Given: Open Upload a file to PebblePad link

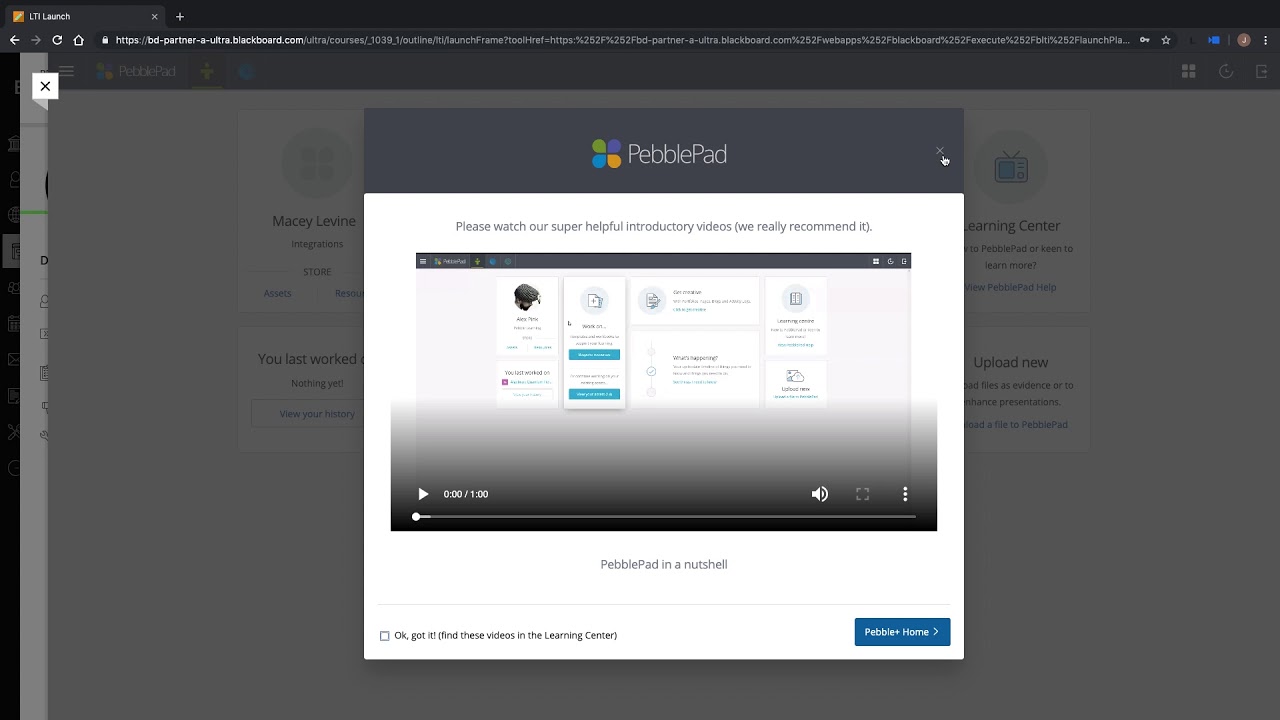Looking at the screenshot, I should pyautogui.click(x=1014, y=425).
